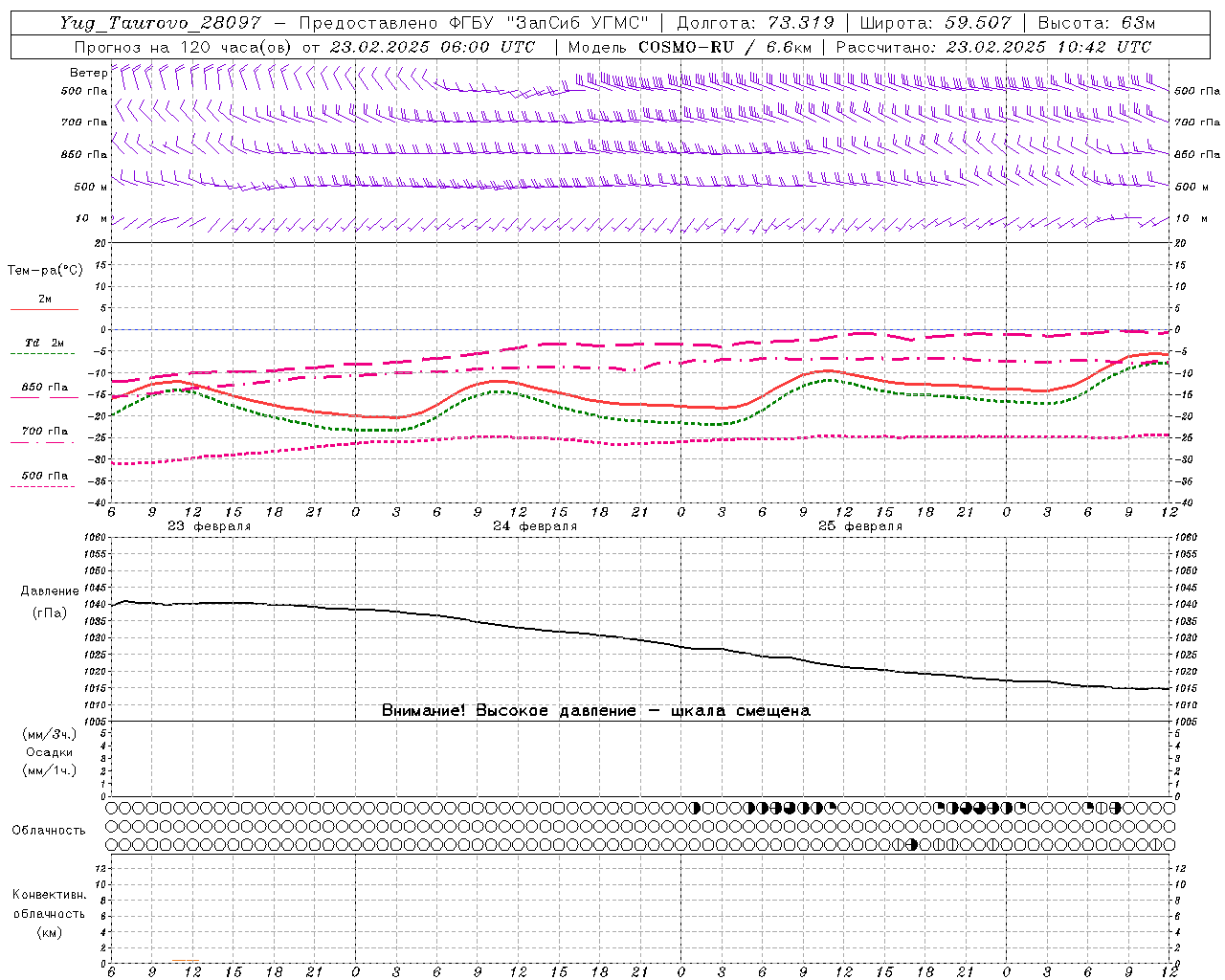Click the elevation text Высота: 63м

pos(1096,23)
